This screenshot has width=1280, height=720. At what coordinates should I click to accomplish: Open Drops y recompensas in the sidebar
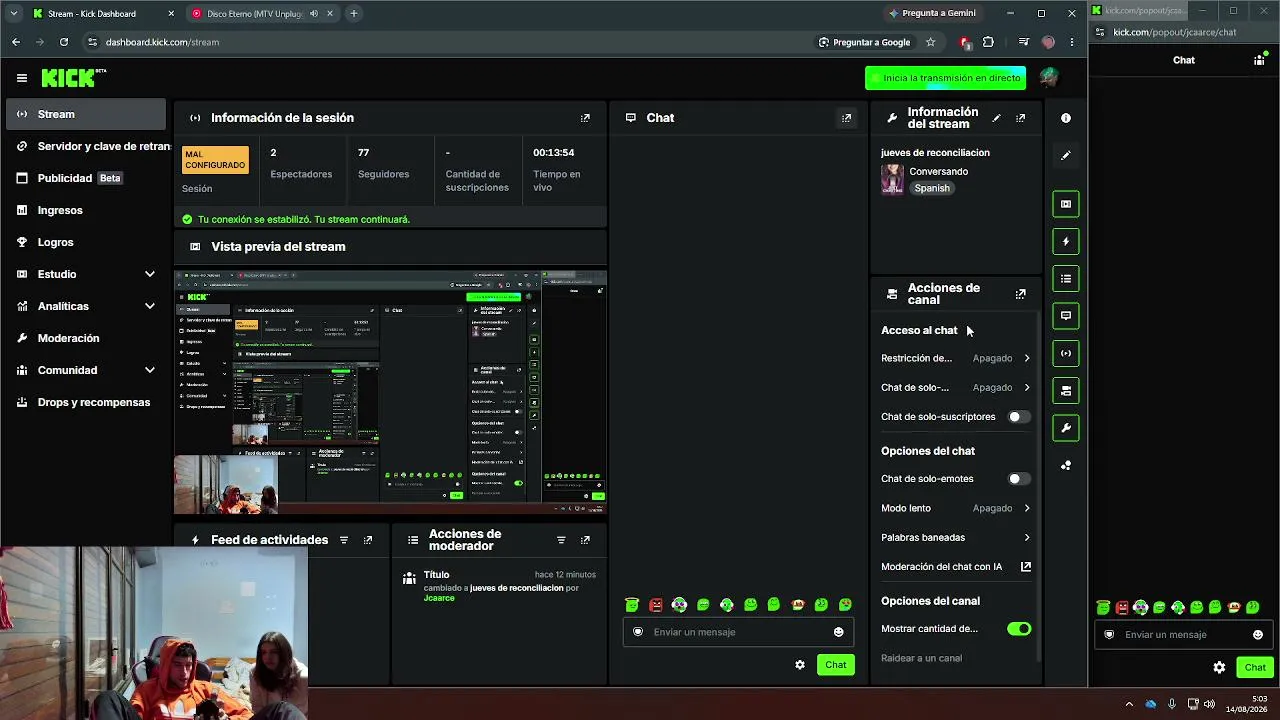coord(86,402)
